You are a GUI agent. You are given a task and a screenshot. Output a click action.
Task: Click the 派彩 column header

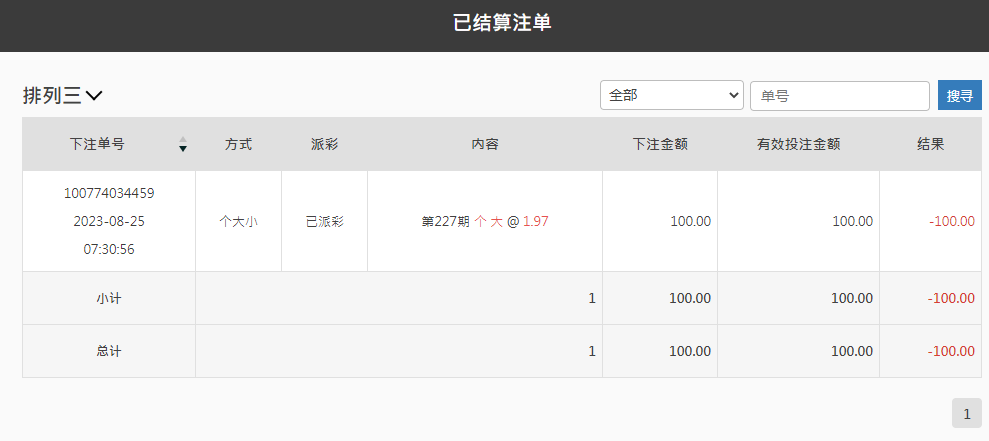tap(324, 144)
